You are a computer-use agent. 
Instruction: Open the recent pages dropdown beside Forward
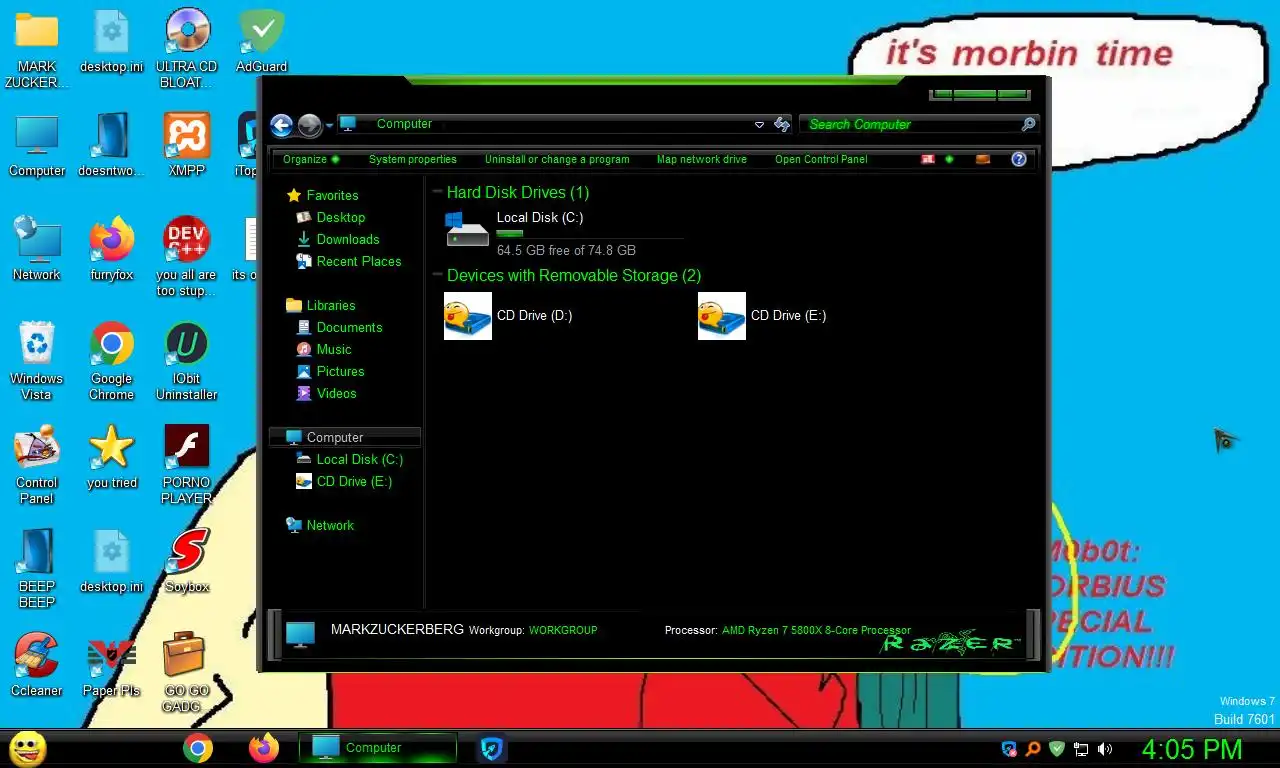pyautogui.click(x=329, y=126)
